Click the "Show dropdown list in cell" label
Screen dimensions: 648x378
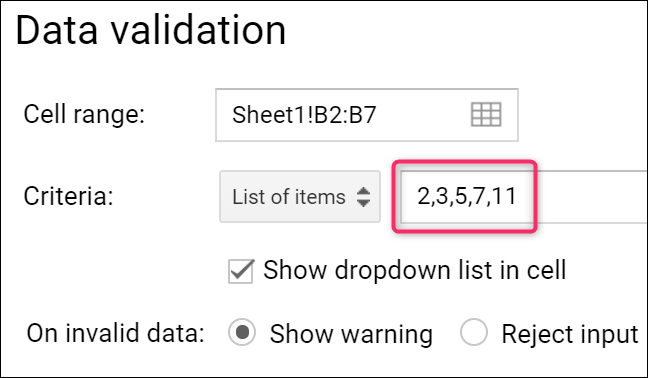[x=415, y=271]
